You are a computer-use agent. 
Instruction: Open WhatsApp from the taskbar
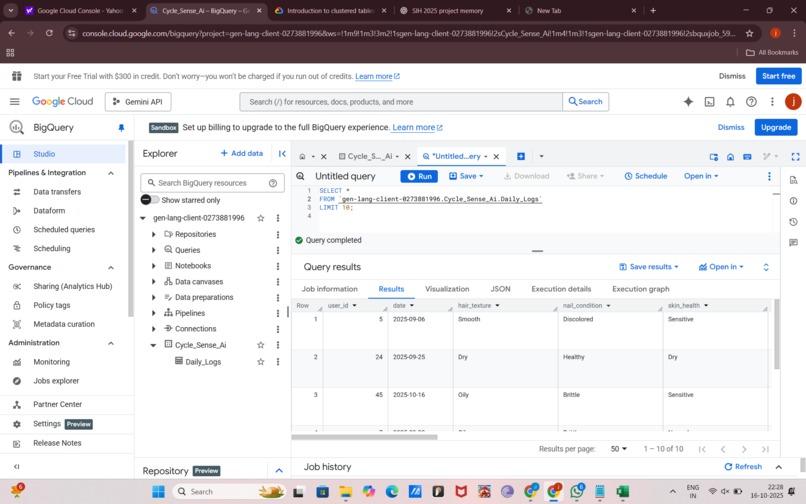pos(577,492)
